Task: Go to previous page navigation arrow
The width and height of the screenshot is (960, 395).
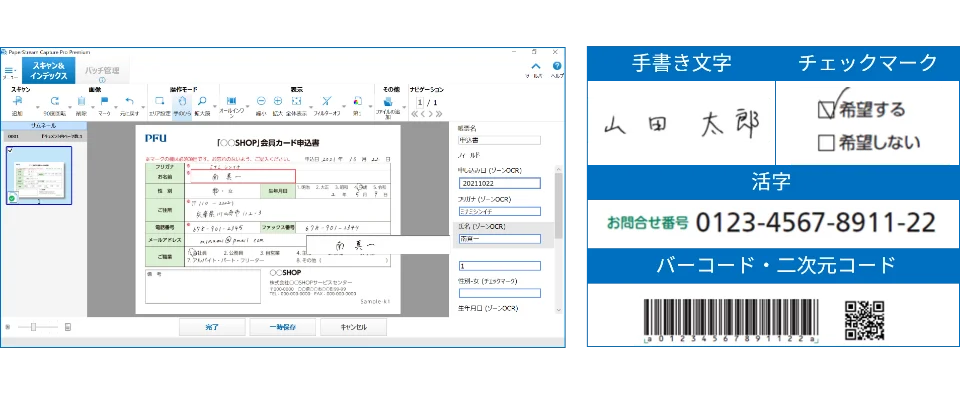Action: point(422,114)
